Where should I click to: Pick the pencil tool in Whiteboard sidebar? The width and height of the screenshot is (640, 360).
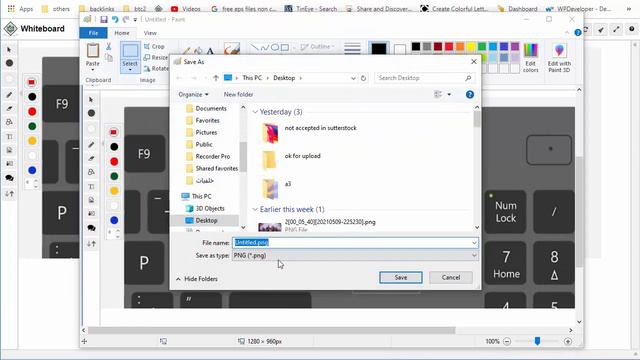9,95
